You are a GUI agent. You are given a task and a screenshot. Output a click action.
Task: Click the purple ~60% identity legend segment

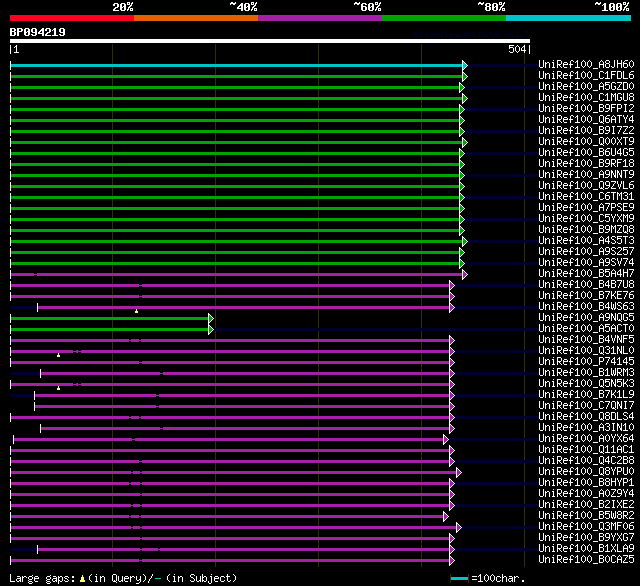[319, 17]
